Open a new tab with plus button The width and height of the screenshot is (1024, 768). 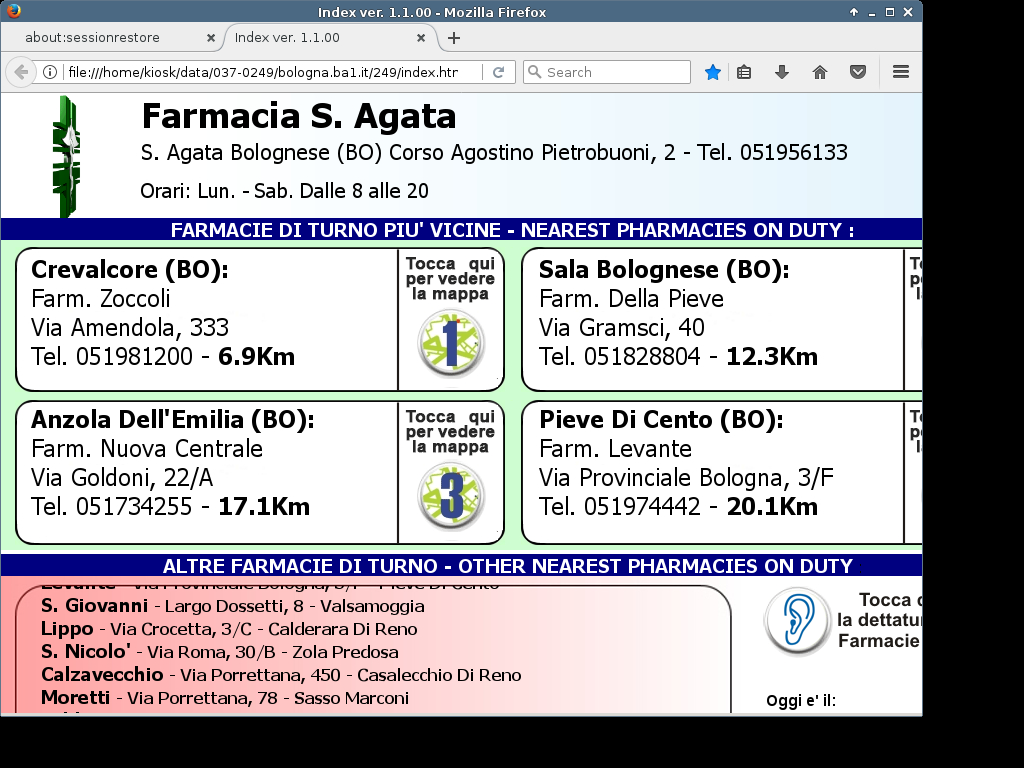pyautogui.click(x=454, y=38)
